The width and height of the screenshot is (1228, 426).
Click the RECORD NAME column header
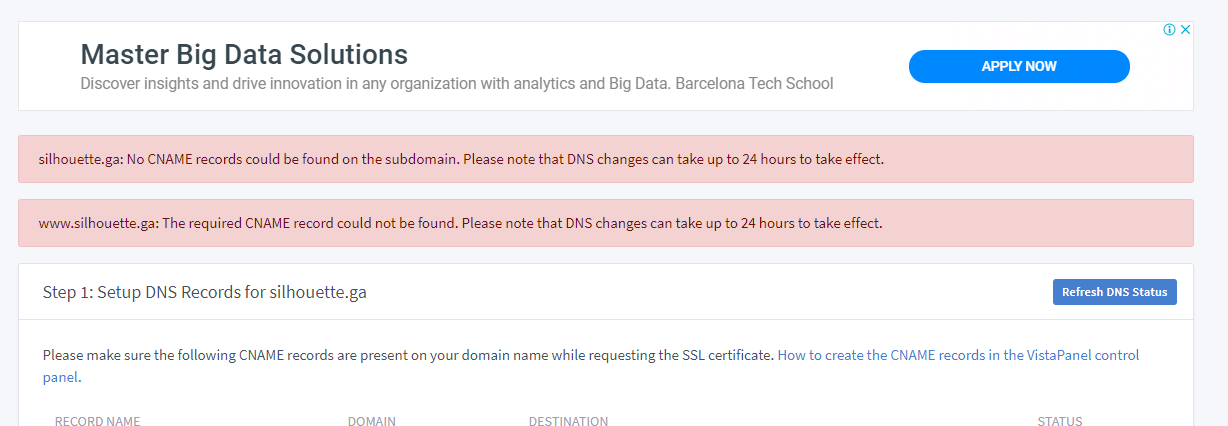(x=97, y=421)
